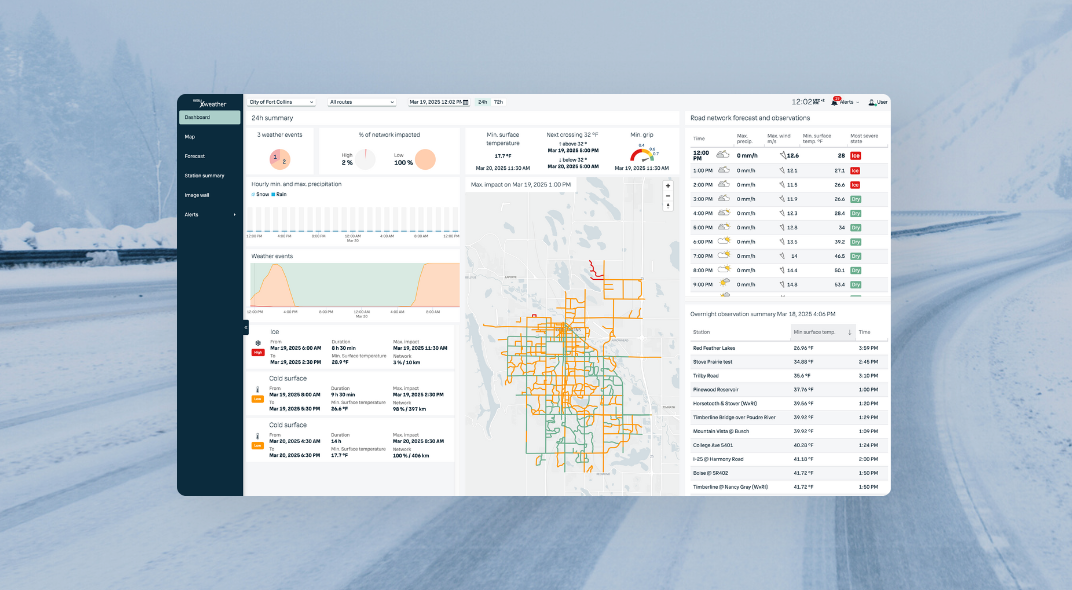Reset map north with compass button
The width and height of the screenshot is (1072, 590).
click(x=668, y=205)
